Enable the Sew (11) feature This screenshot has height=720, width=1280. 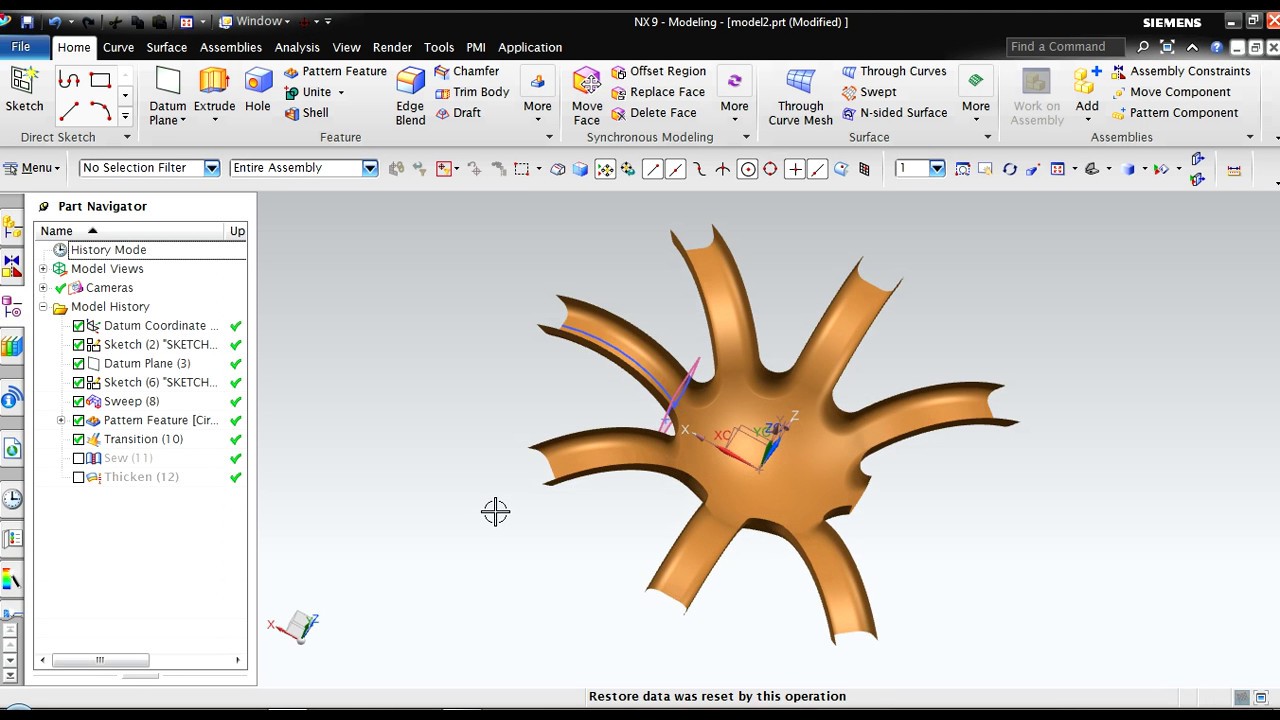(79, 459)
